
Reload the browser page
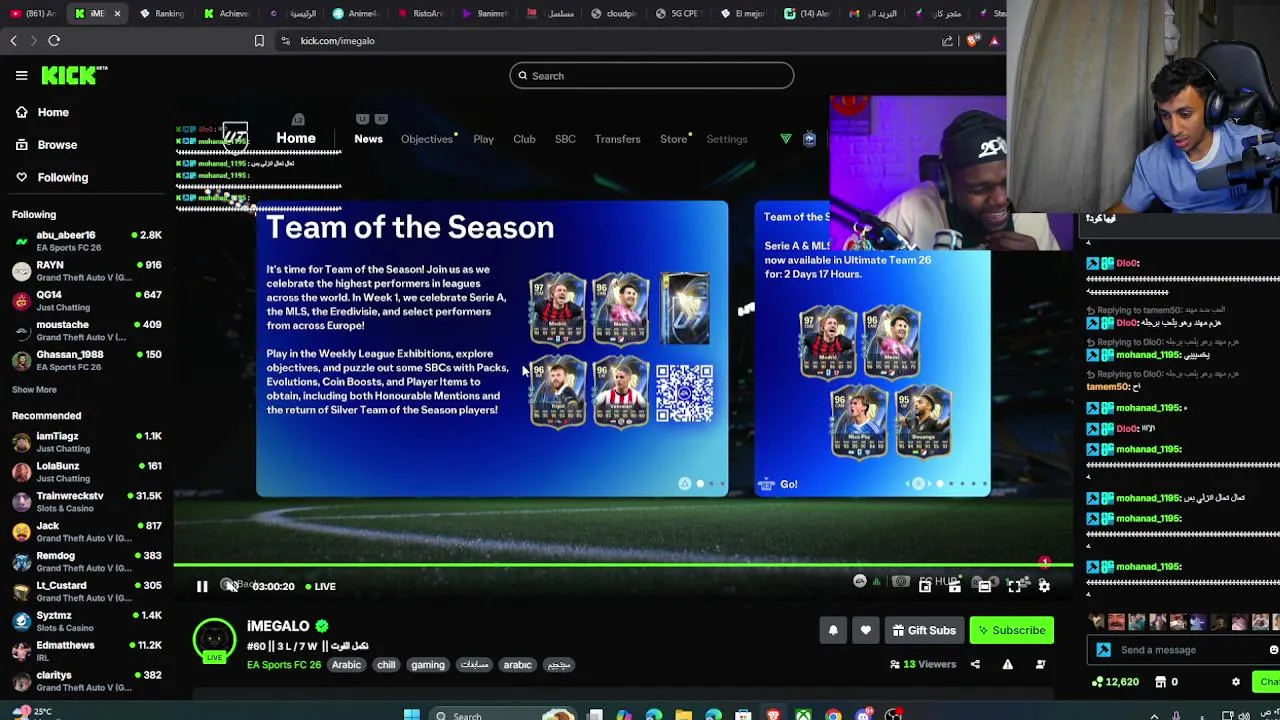(x=54, y=41)
